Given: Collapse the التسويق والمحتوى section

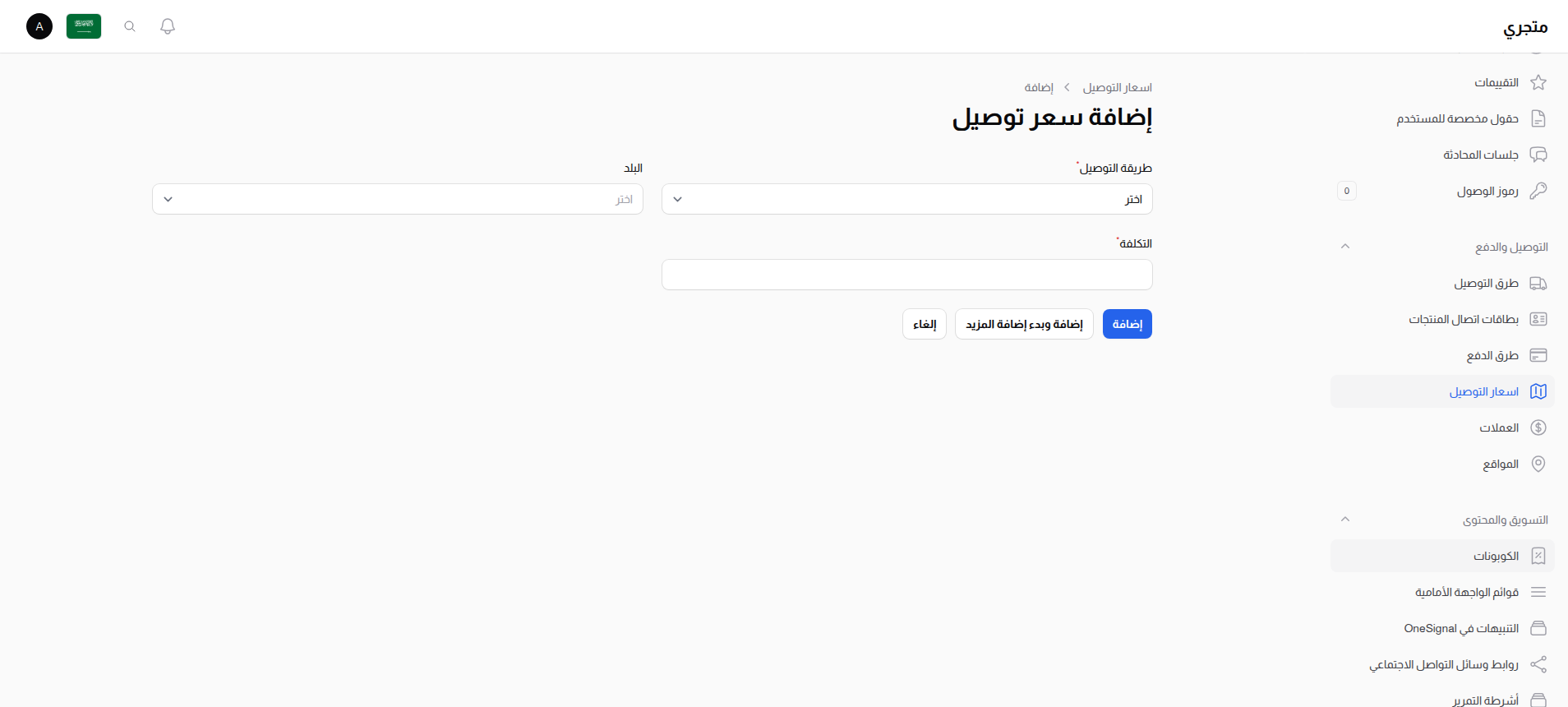Looking at the screenshot, I should (1345, 520).
